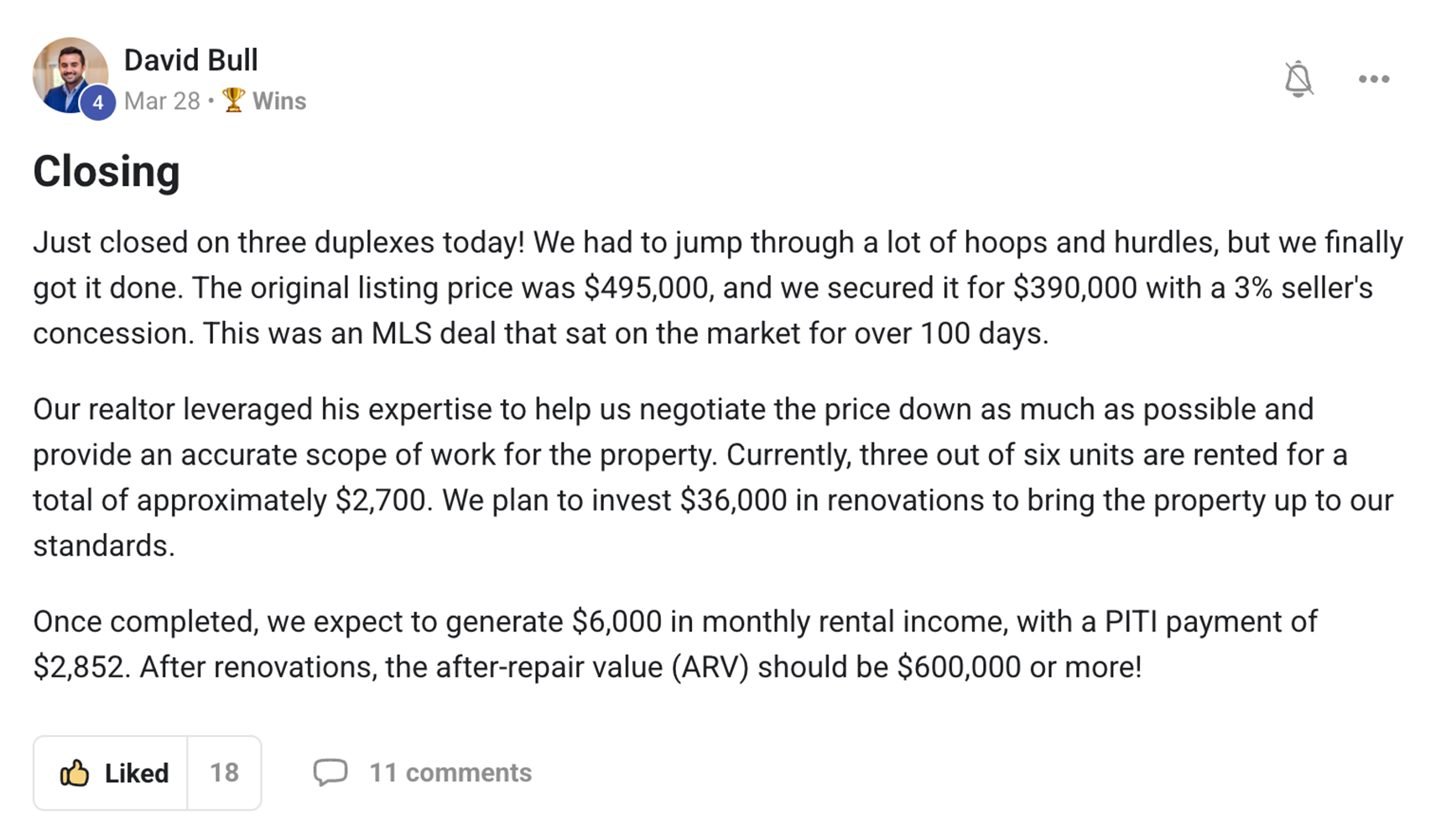Click the post title Closing
This screenshot has height=840, width=1436.
coord(107,171)
